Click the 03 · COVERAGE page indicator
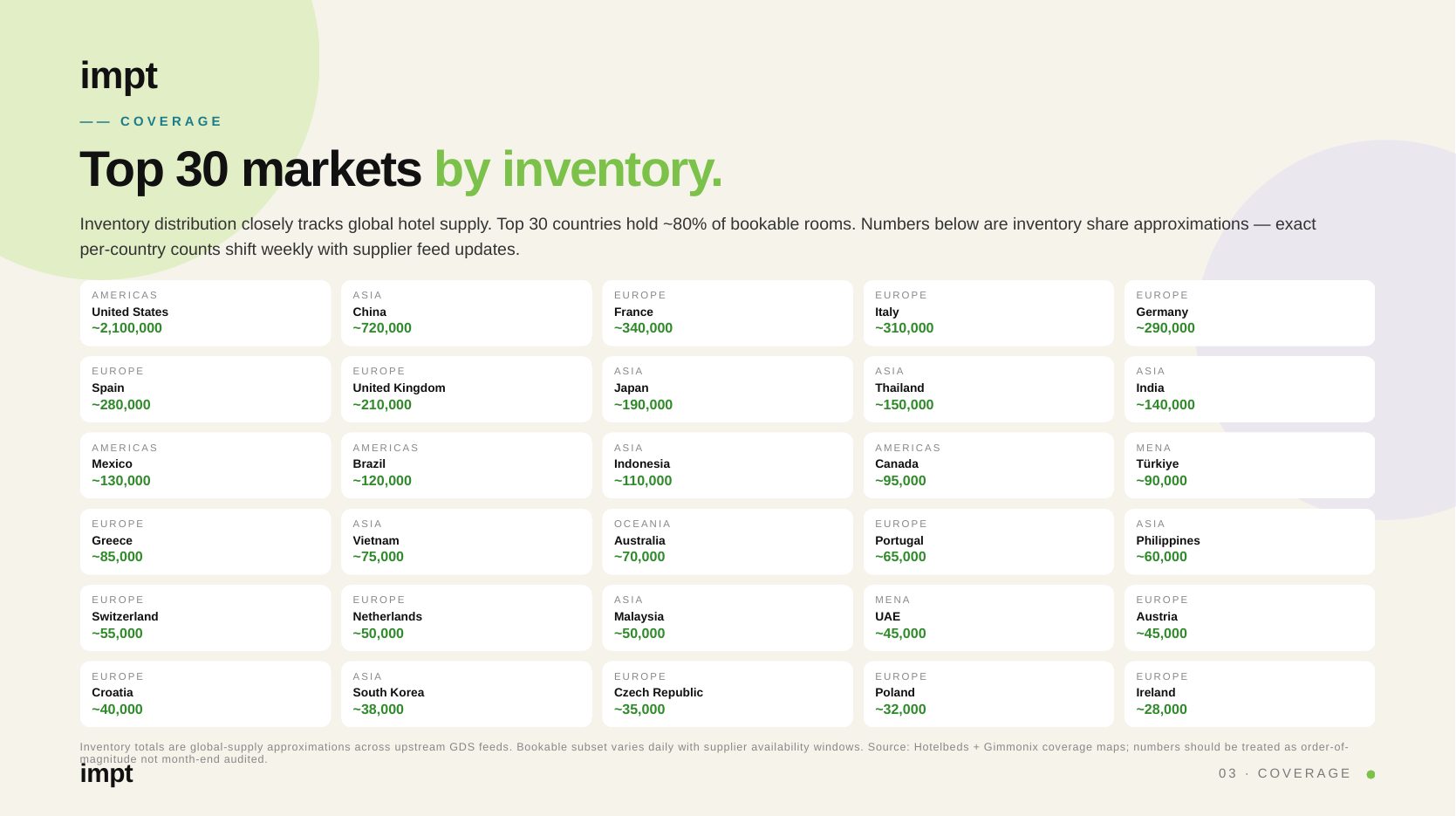1456x816 pixels. 1284,773
